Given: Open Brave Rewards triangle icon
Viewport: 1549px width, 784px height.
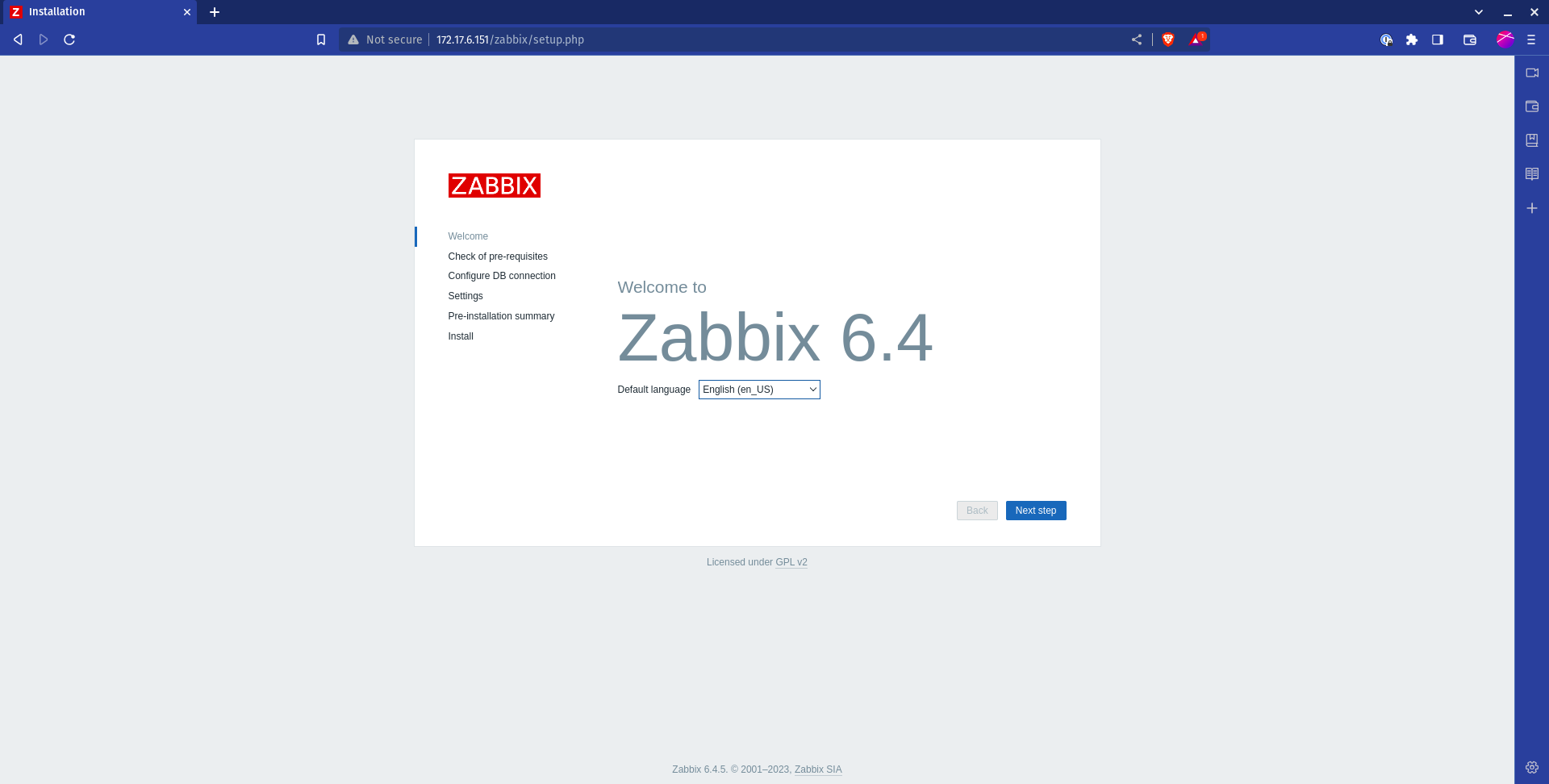Looking at the screenshot, I should tap(1196, 39).
